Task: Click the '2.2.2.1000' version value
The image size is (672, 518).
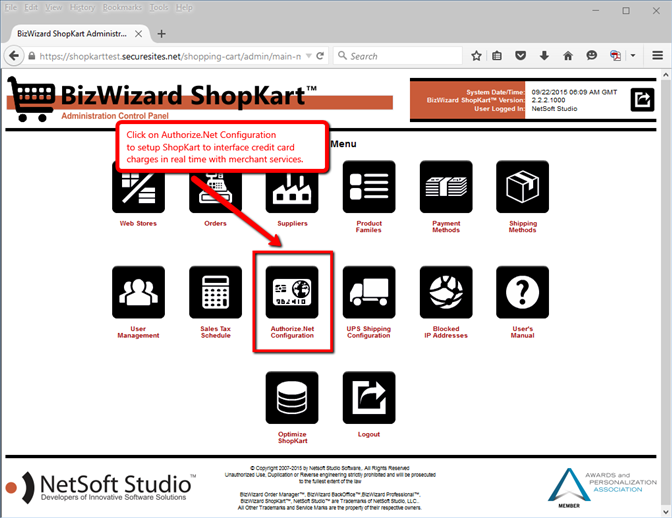Action: click(x=549, y=100)
